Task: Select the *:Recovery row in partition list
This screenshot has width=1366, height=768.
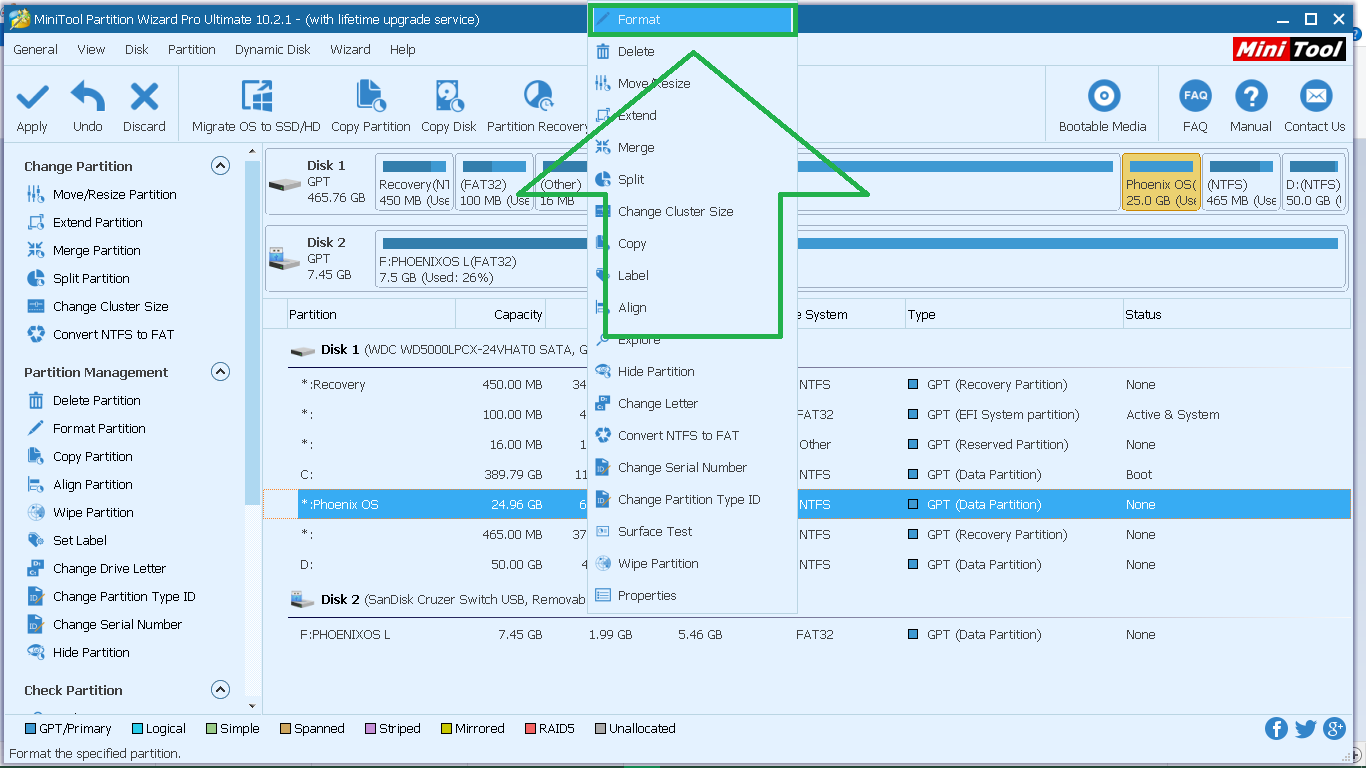Action: pos(806,385)
